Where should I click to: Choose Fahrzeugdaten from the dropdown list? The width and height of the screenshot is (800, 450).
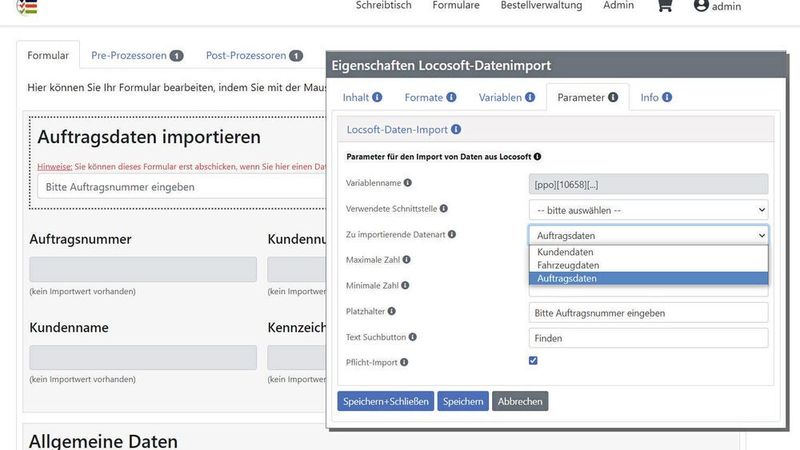[x=648, y=265]
